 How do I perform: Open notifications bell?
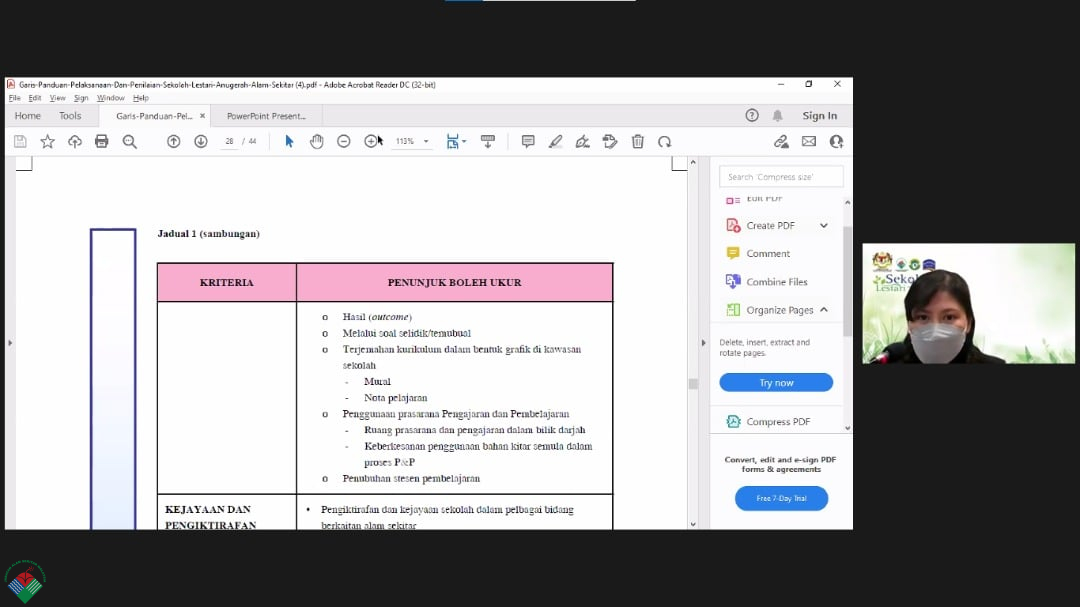(x=778, y=116)
